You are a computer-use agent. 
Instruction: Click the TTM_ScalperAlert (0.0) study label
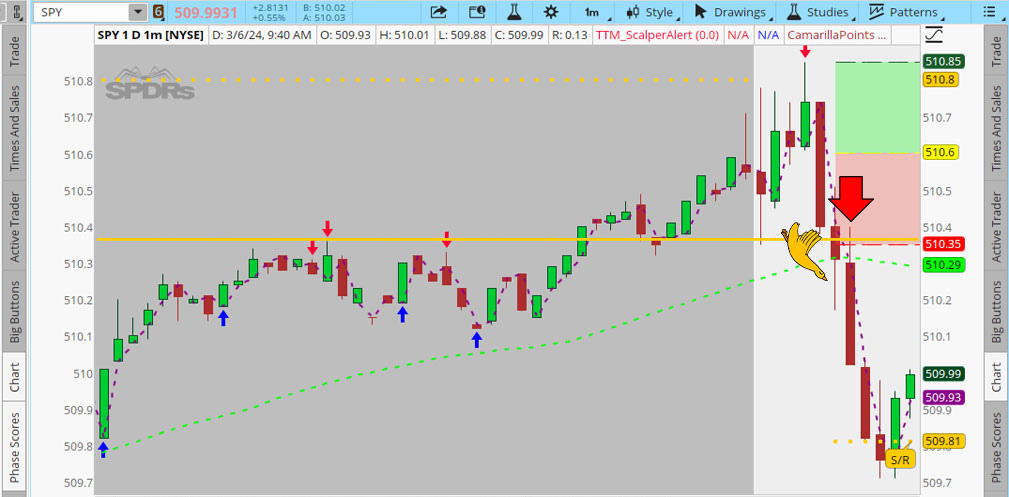coord(657,35)
